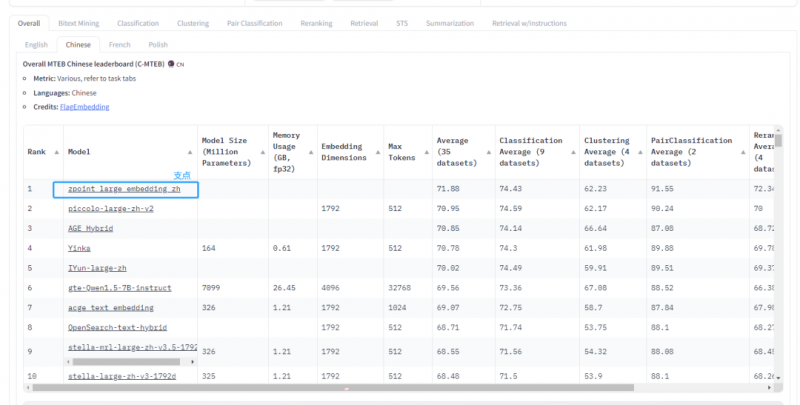The image size is (800, 405).
Task: Sort by Classification Average column arrow
Action: coord(574,152)
